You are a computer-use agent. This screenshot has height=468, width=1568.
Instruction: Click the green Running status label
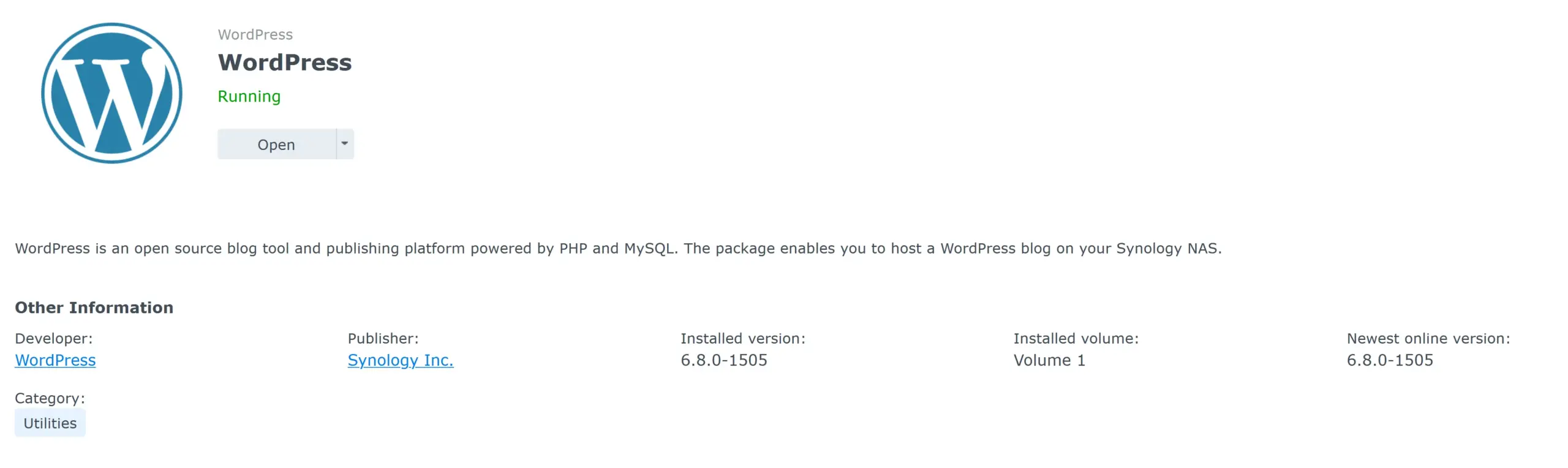(249, 96)
